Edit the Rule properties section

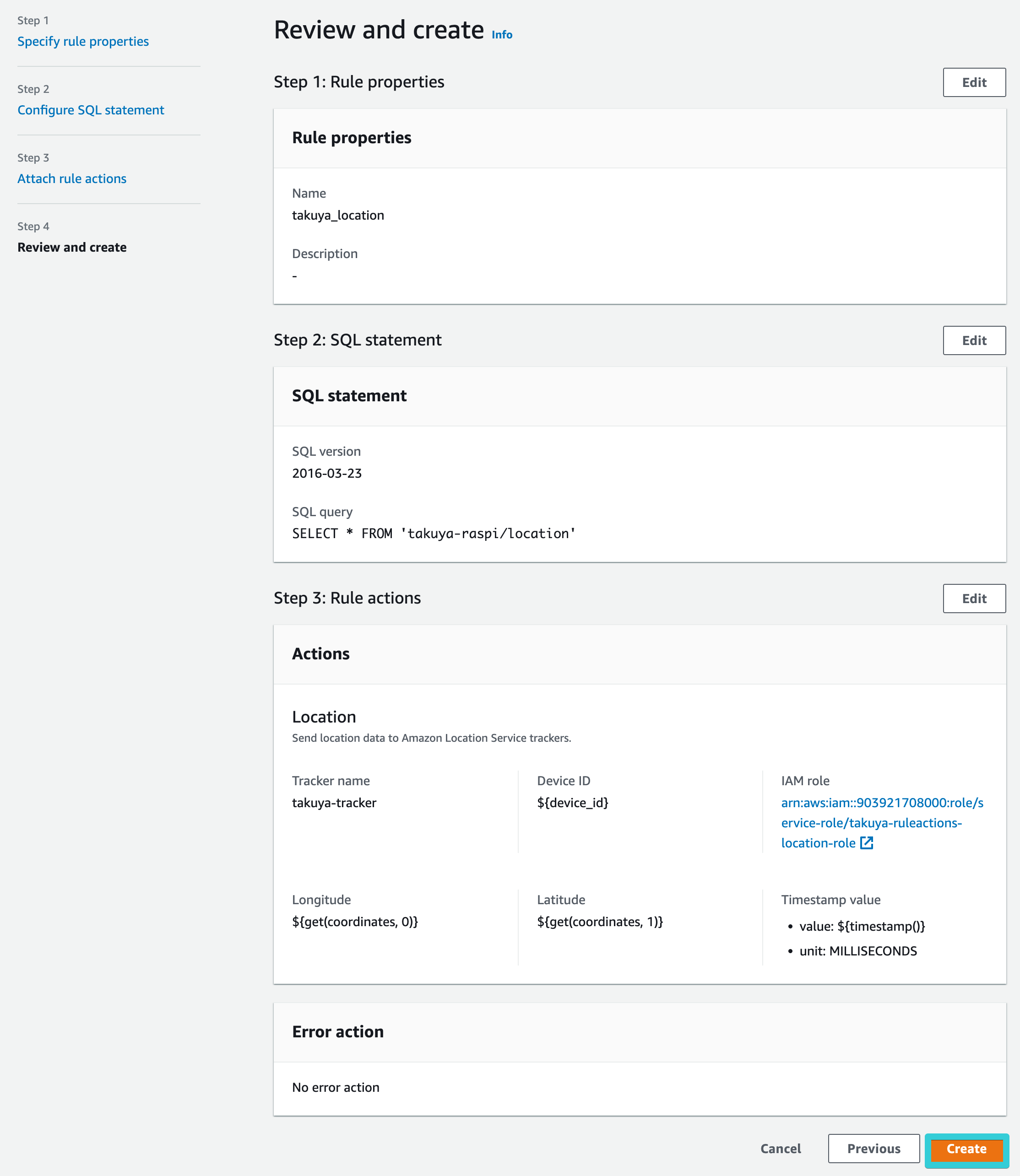(x=974, y=82)
